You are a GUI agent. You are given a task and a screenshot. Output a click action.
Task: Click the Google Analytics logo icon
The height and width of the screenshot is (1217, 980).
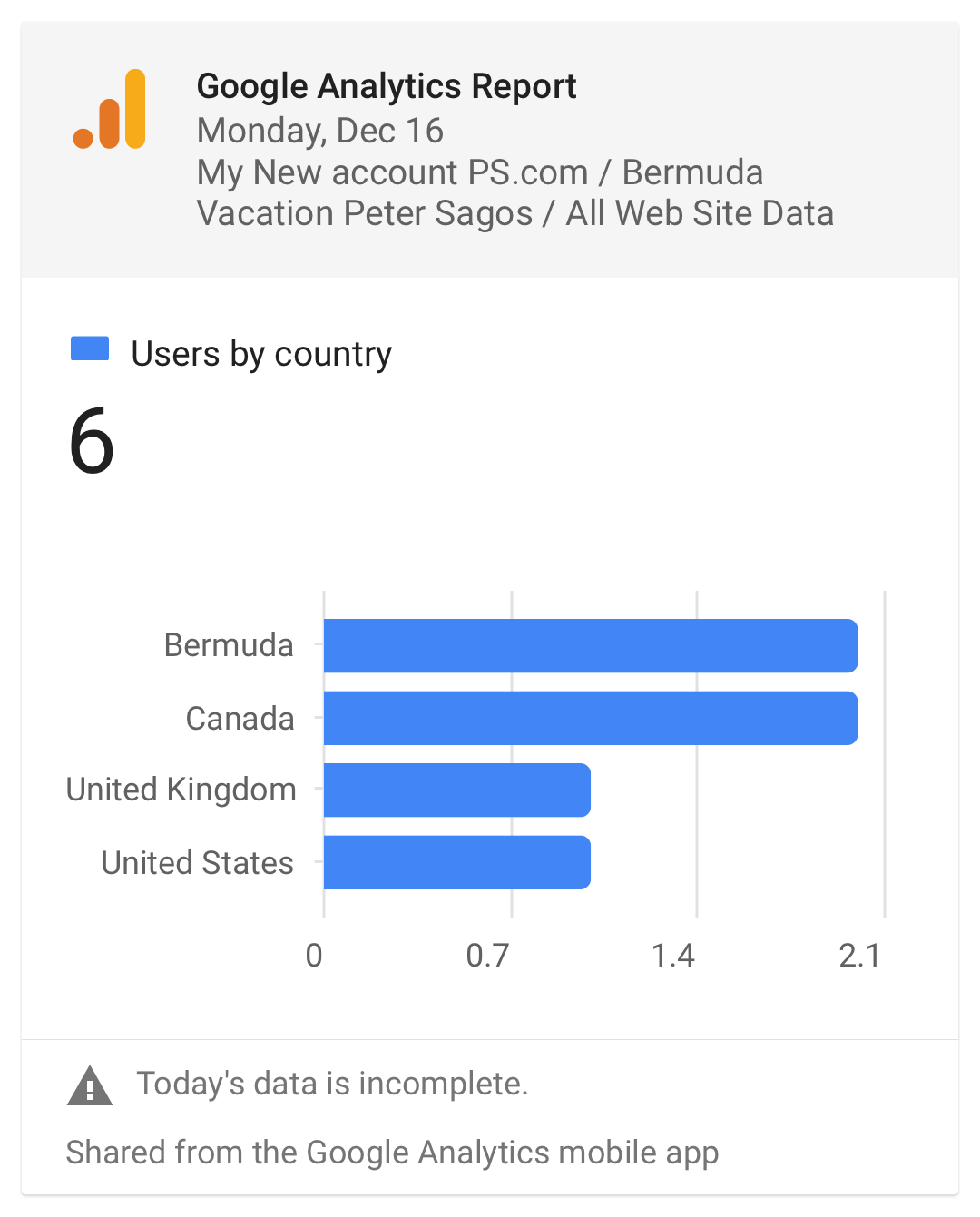[110, 109]
